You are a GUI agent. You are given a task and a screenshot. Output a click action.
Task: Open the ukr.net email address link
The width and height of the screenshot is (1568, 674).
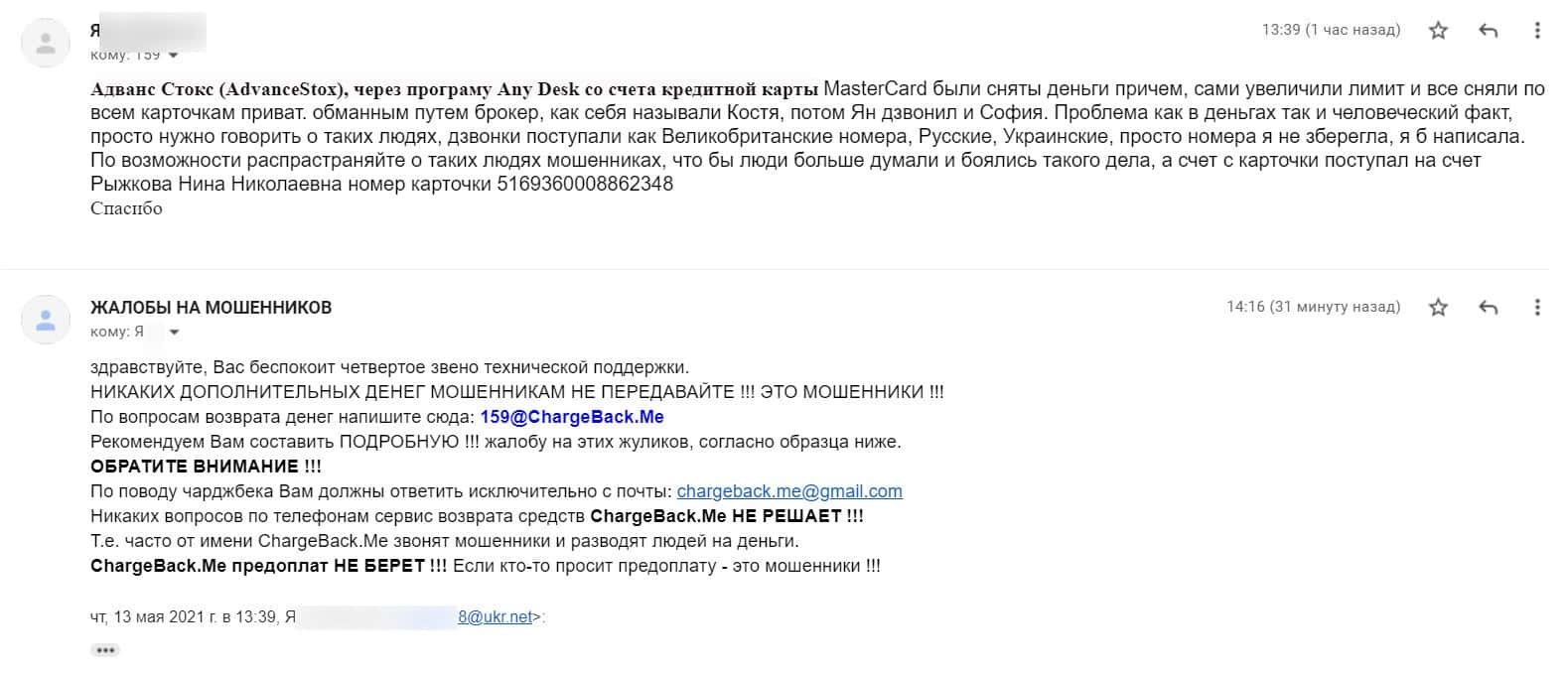click(496, 616)
